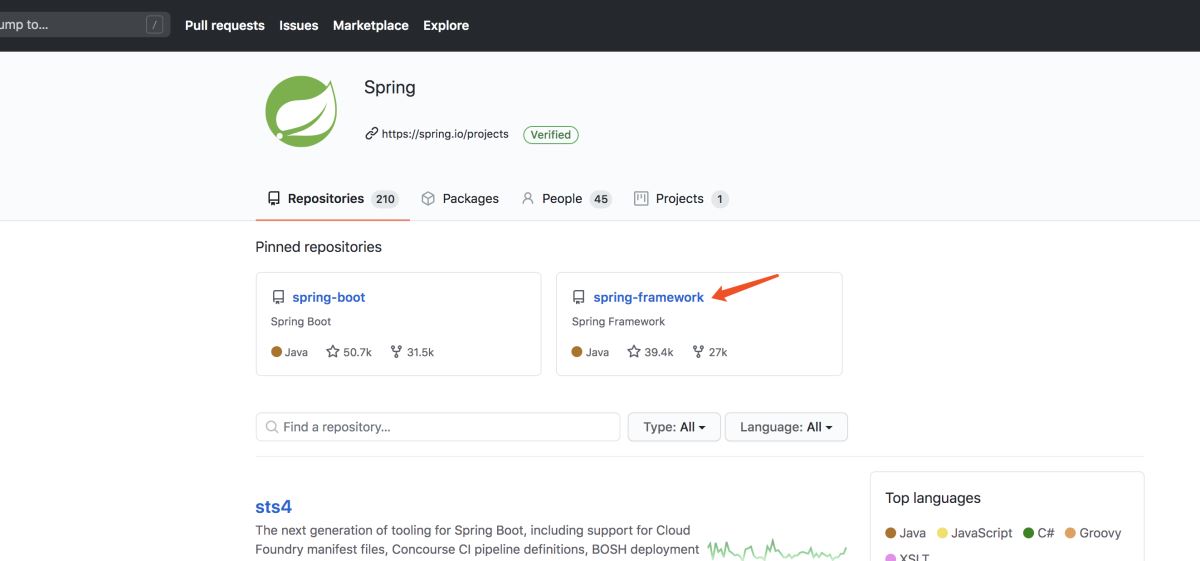
Task: Click the spring-boot repository icon
Action: [x=278, y=297]
